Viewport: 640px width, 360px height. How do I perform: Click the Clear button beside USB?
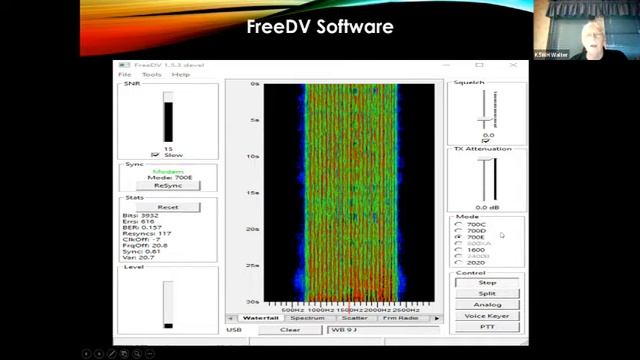pos(290,330)
